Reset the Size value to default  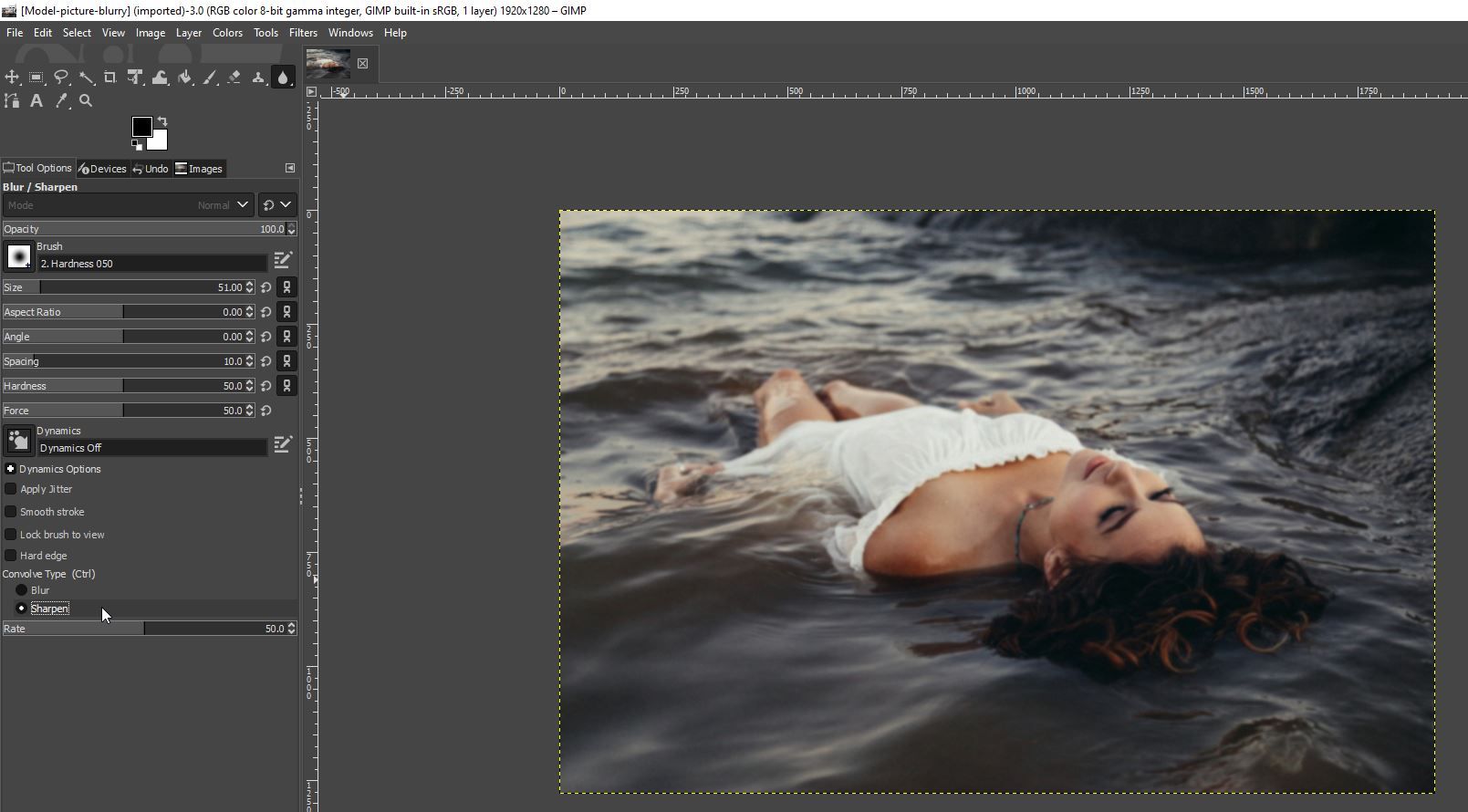(x=266, y=287)
